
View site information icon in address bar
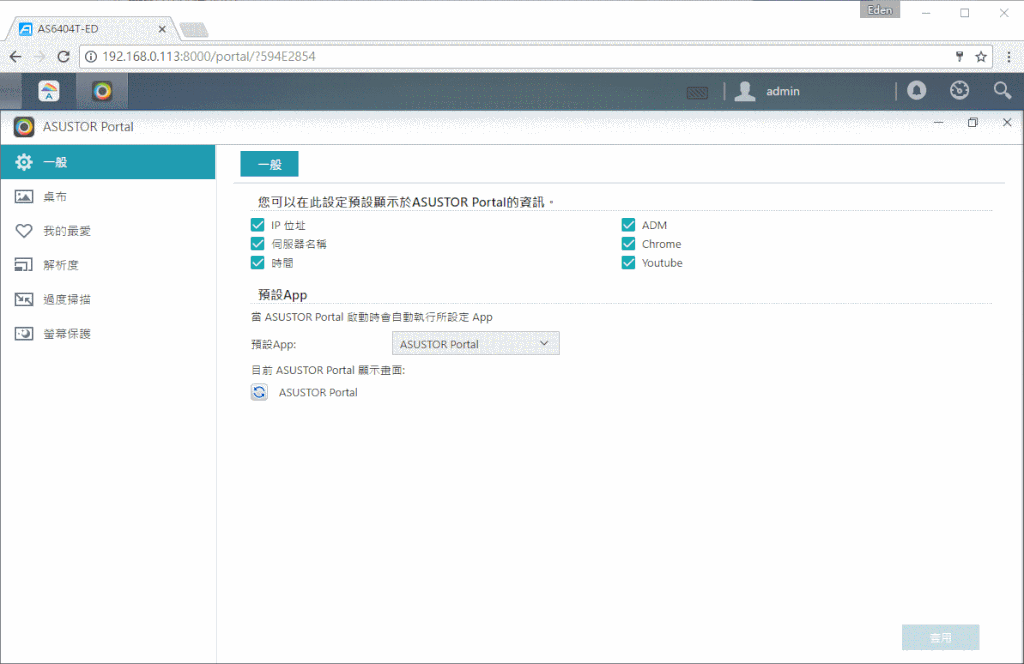click(91, 57)
